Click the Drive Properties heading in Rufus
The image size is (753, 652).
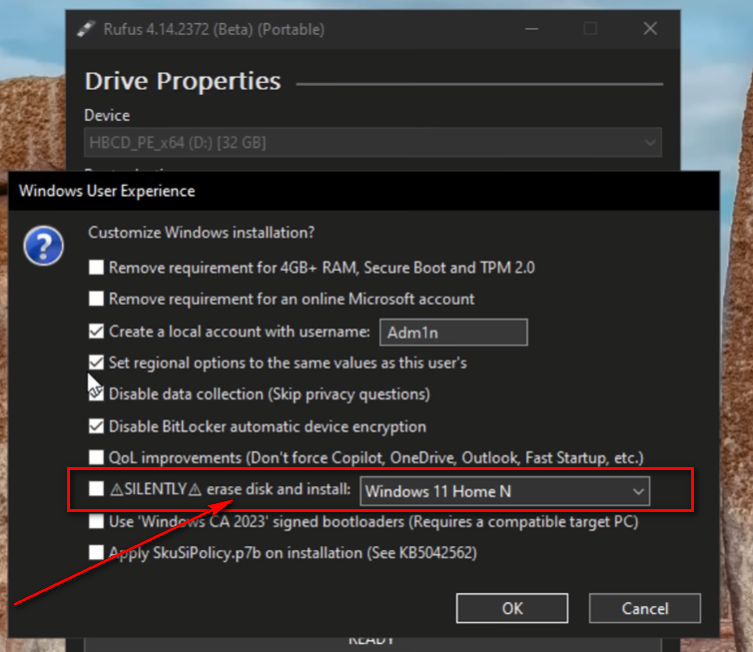coord(182,81)
